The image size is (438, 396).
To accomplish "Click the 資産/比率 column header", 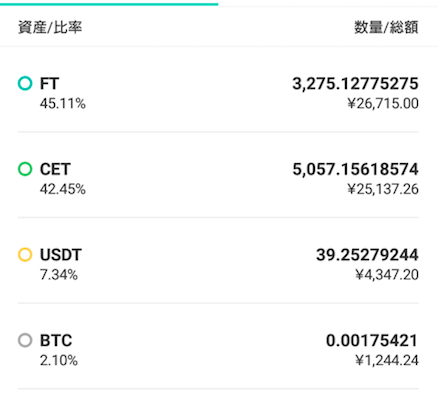I will point(50,27).
